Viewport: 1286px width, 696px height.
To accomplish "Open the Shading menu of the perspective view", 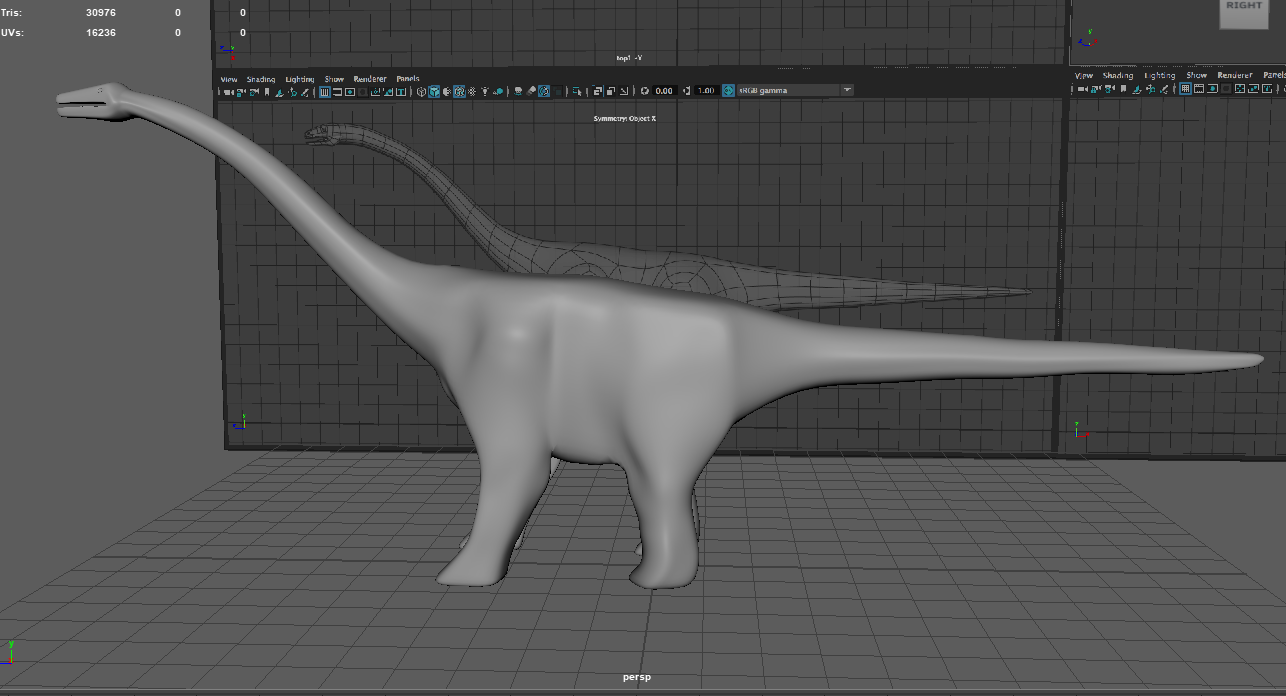I will click(260, 78).
